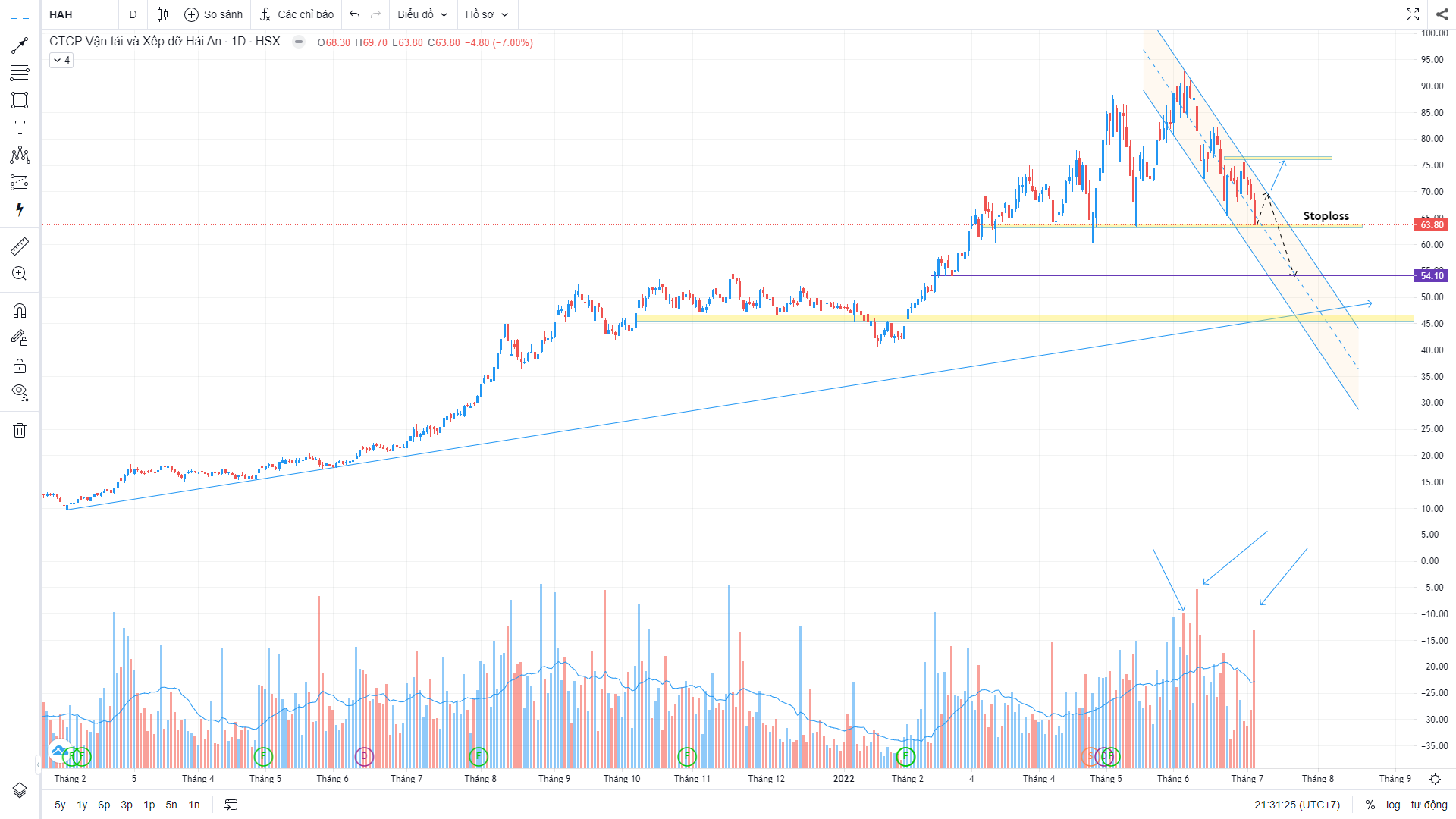Toggle log scale mode
Image resolution: width=1456 pixels, height=819 pixels.
coord(1393,805)
